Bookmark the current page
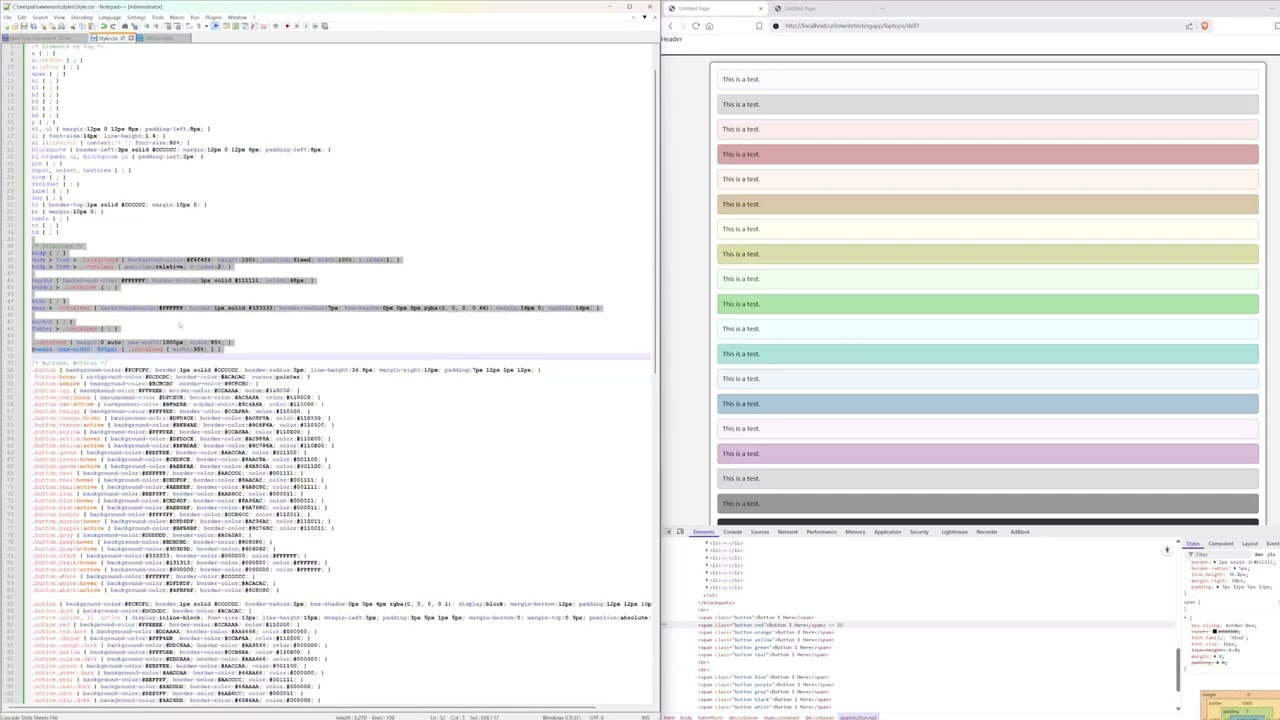Viewport: 1280px width, 720px height. 759,26
